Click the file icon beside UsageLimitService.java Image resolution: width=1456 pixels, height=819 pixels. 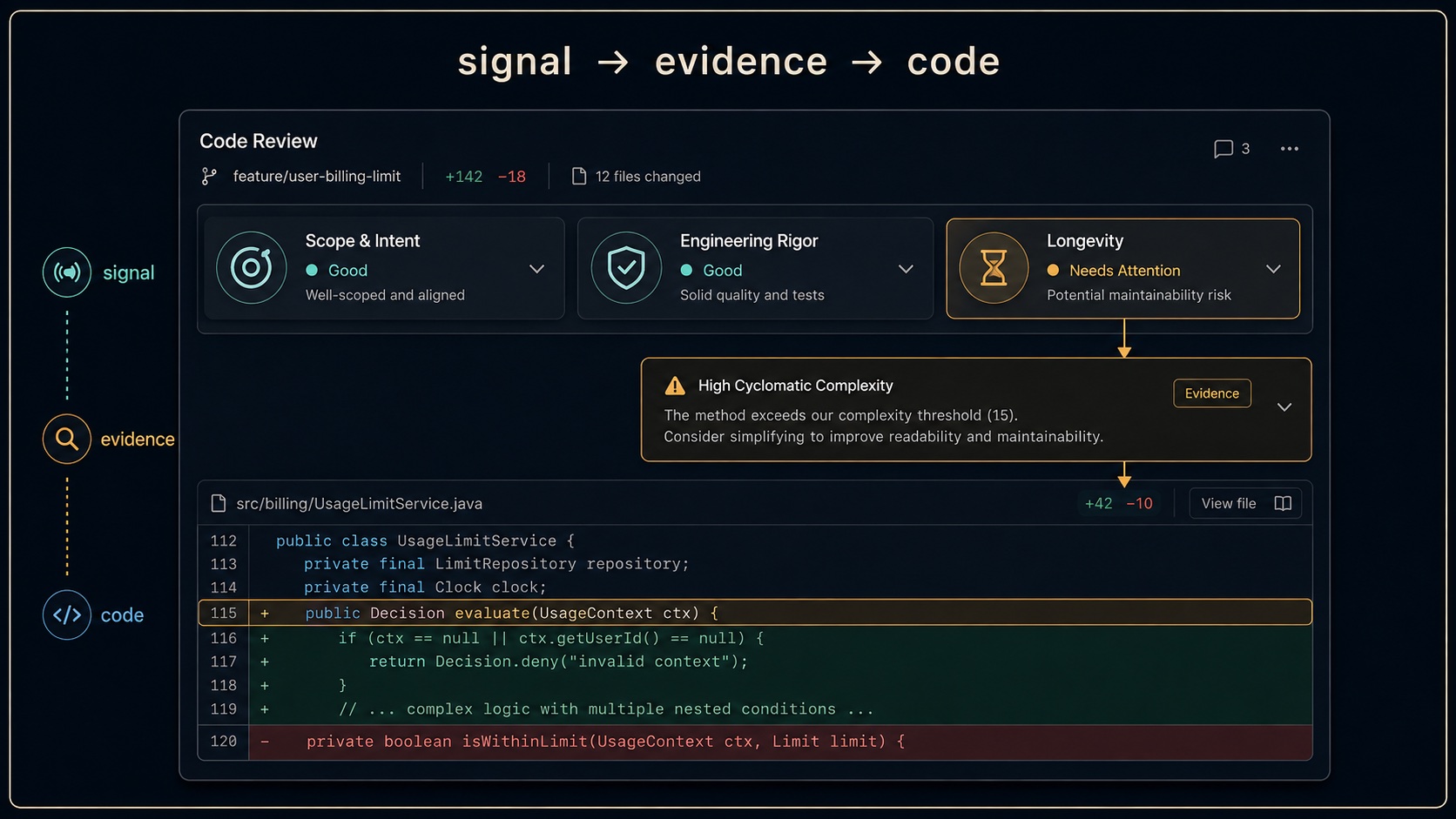point(219,503)
